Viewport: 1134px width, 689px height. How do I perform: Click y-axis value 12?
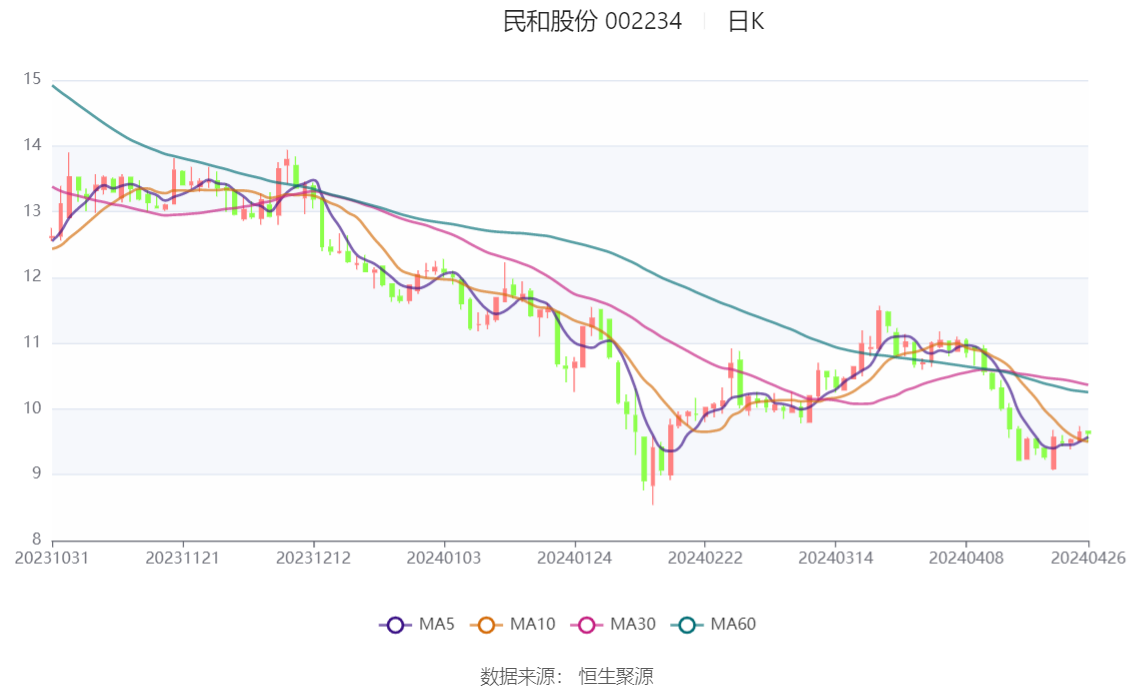[x=32, y=276]
